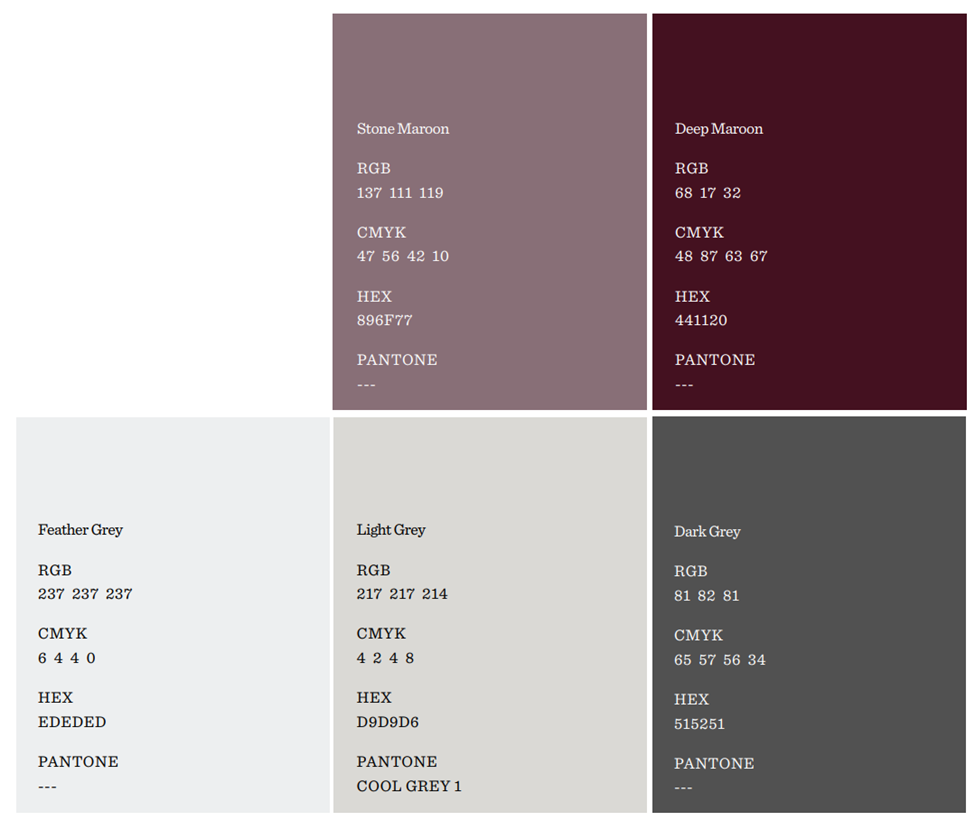Select hex code D9D9D6

(388, 722)
